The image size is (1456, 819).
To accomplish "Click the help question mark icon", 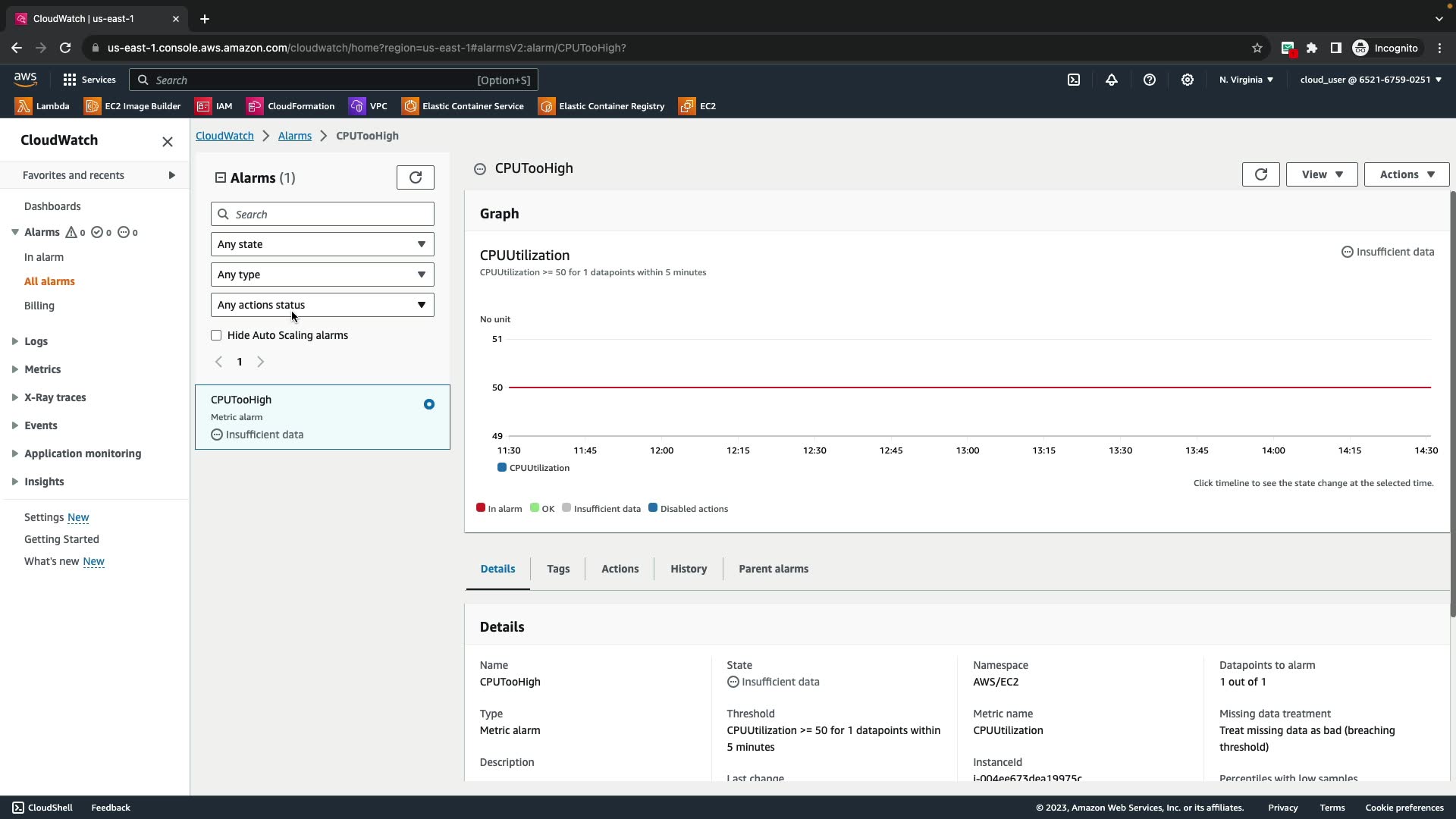I will click(1150, 80).
